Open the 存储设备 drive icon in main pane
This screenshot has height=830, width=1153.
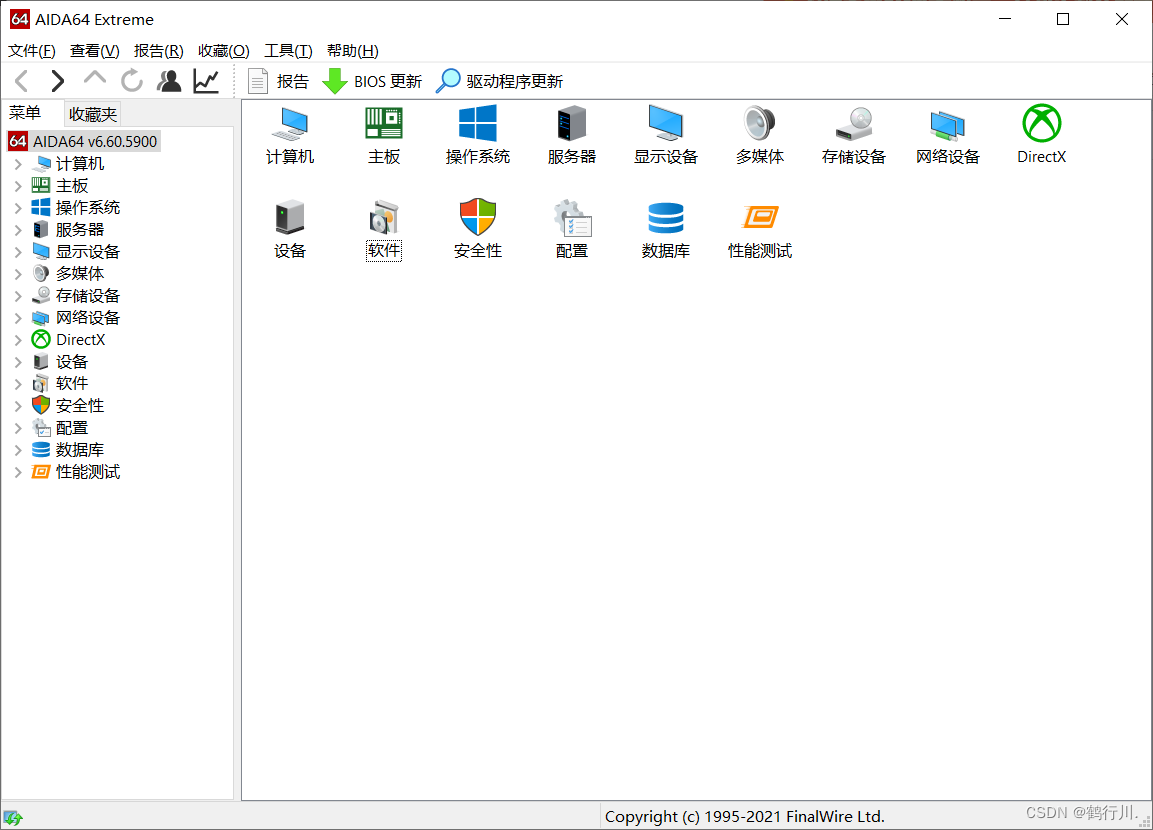(854, 135)
